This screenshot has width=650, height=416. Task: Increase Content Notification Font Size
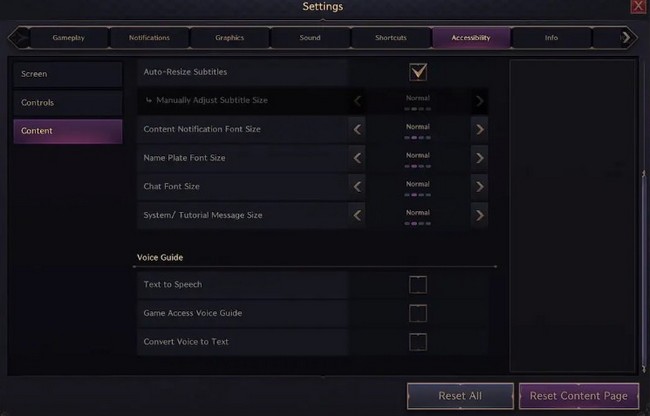480,129
